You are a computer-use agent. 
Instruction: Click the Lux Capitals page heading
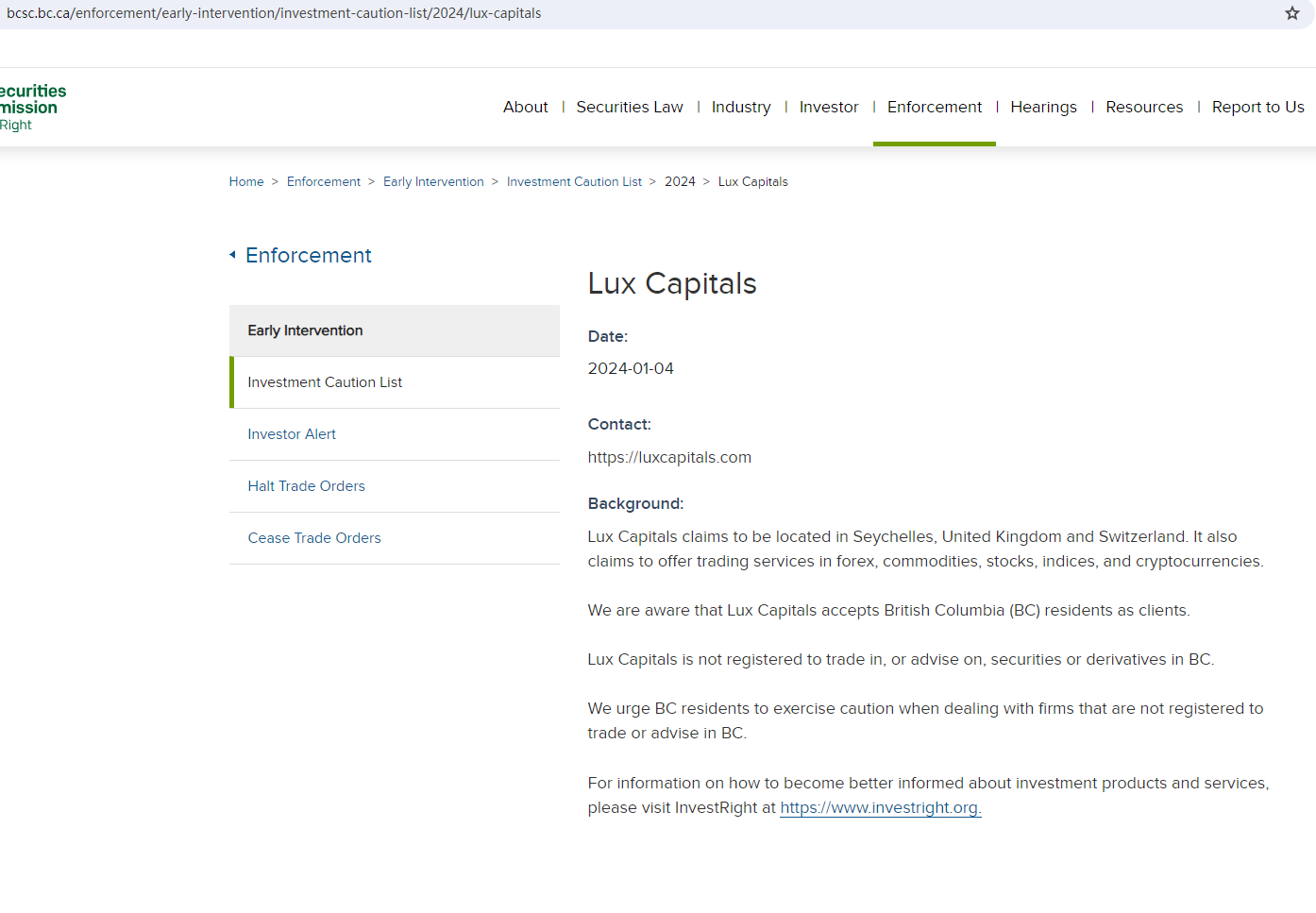(672, 283)
